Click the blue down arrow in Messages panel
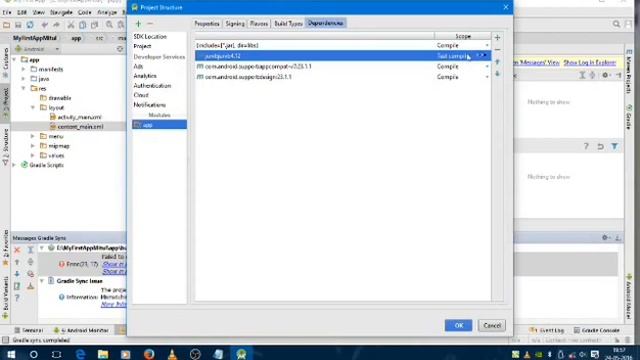 pos(17,274)
